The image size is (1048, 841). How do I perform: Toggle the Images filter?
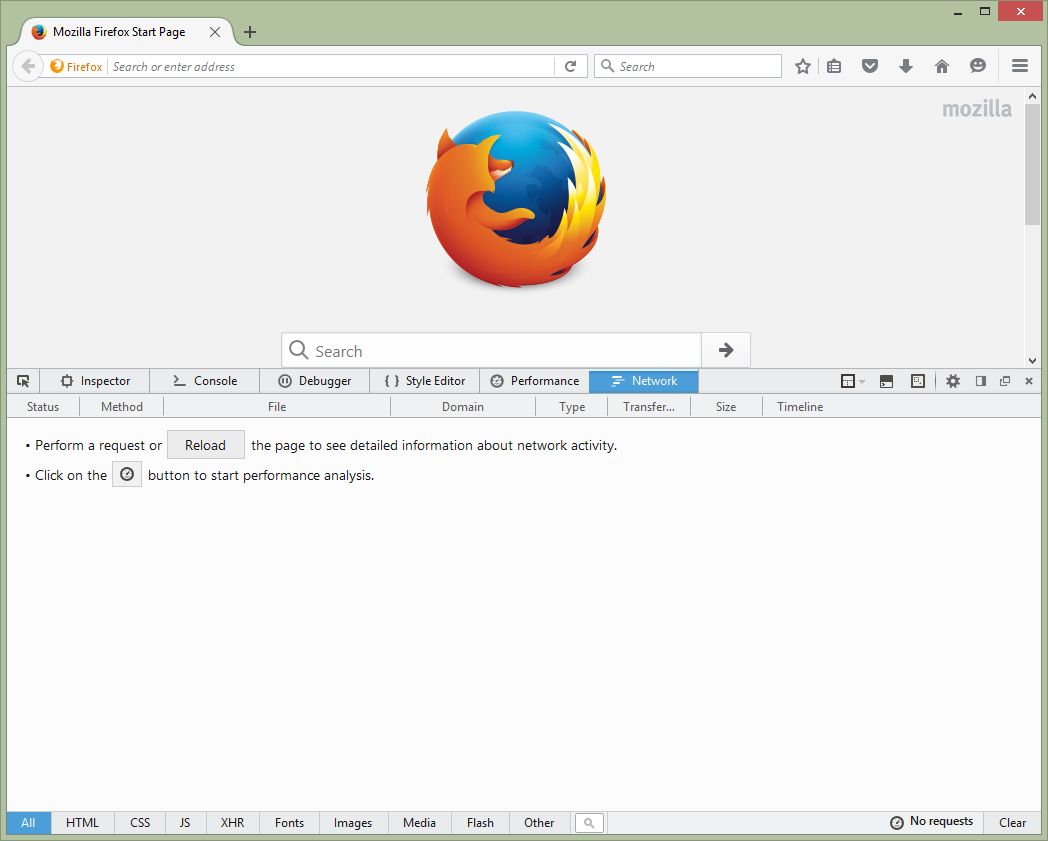(x=353, y=823)
